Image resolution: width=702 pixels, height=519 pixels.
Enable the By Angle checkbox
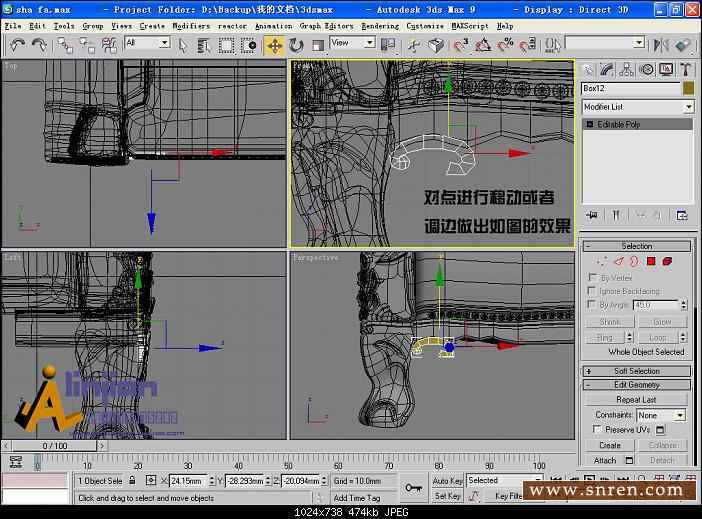[592, 305]
